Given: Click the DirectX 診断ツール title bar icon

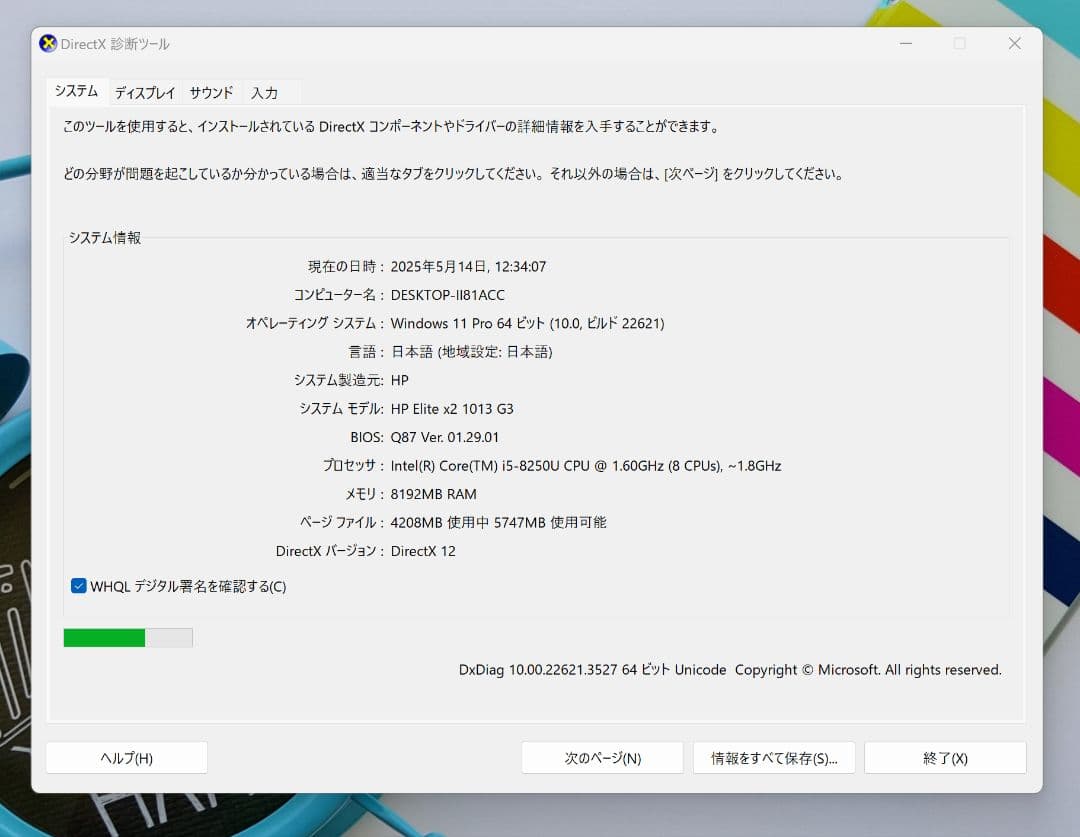Looking at the screenshot, I should (46, 43).
